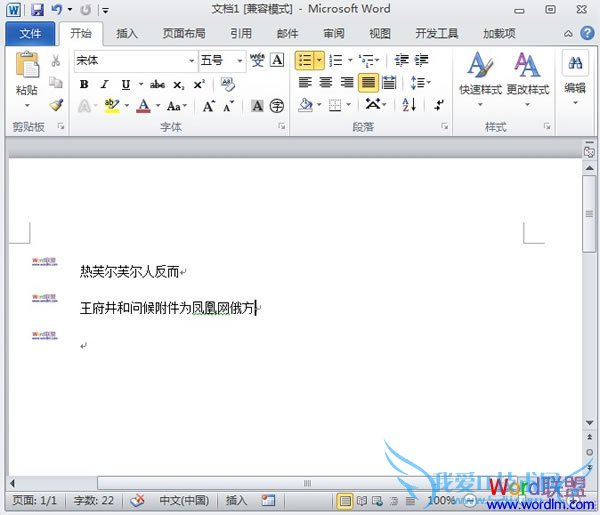Undo the last action
The width and height of the screenshot is (600, 515).
coord(57,9)
